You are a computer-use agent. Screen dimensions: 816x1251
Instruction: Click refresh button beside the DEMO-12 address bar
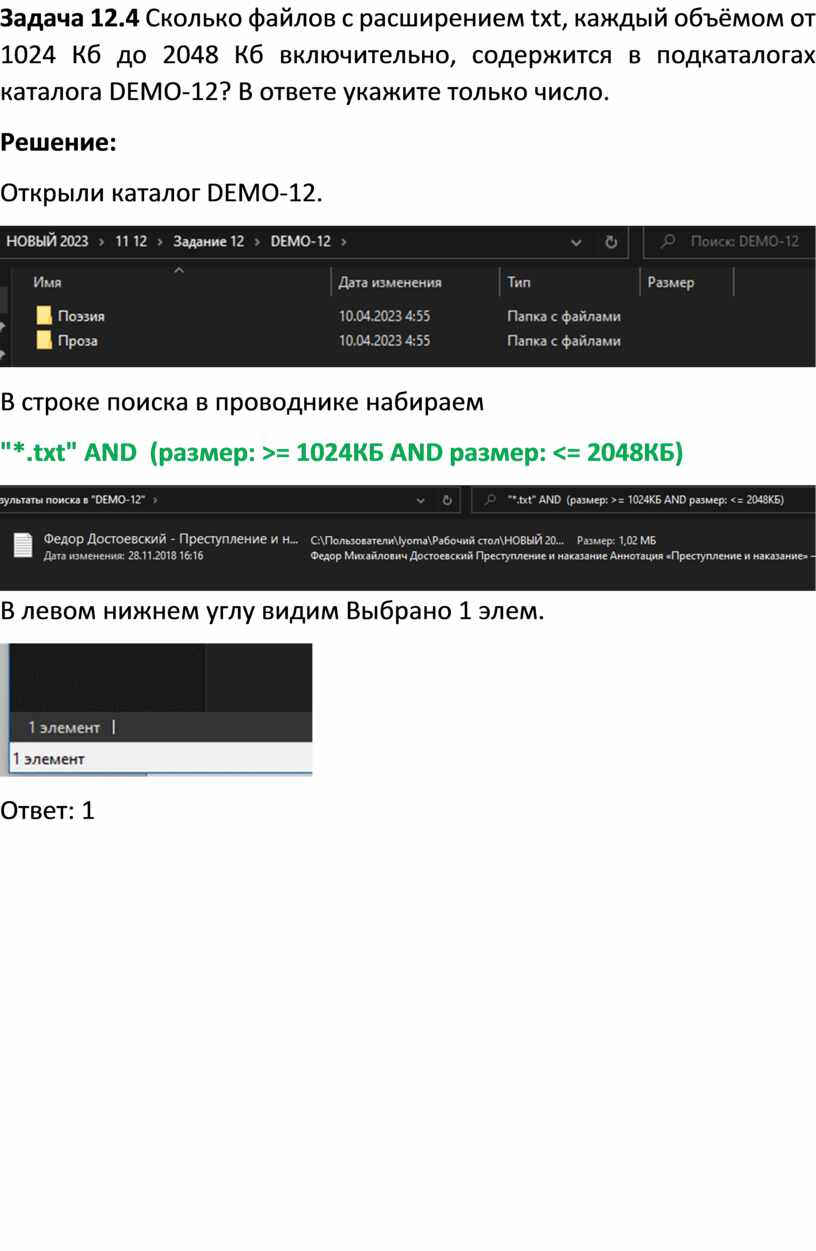point(611,242)
